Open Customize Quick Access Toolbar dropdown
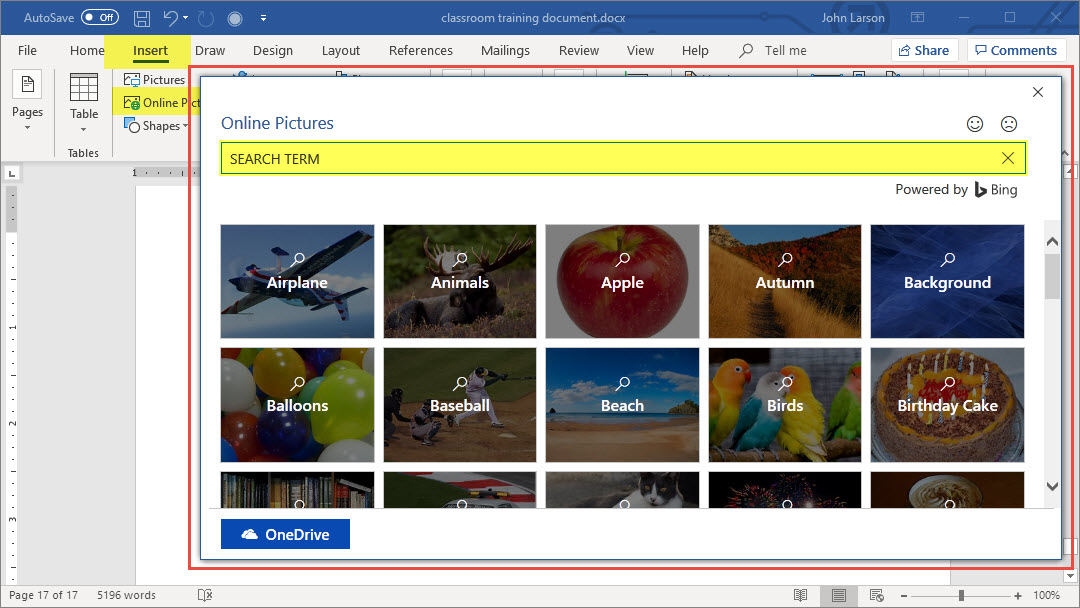The height and width of the screenshot is (608, 1080). point(263,18)
